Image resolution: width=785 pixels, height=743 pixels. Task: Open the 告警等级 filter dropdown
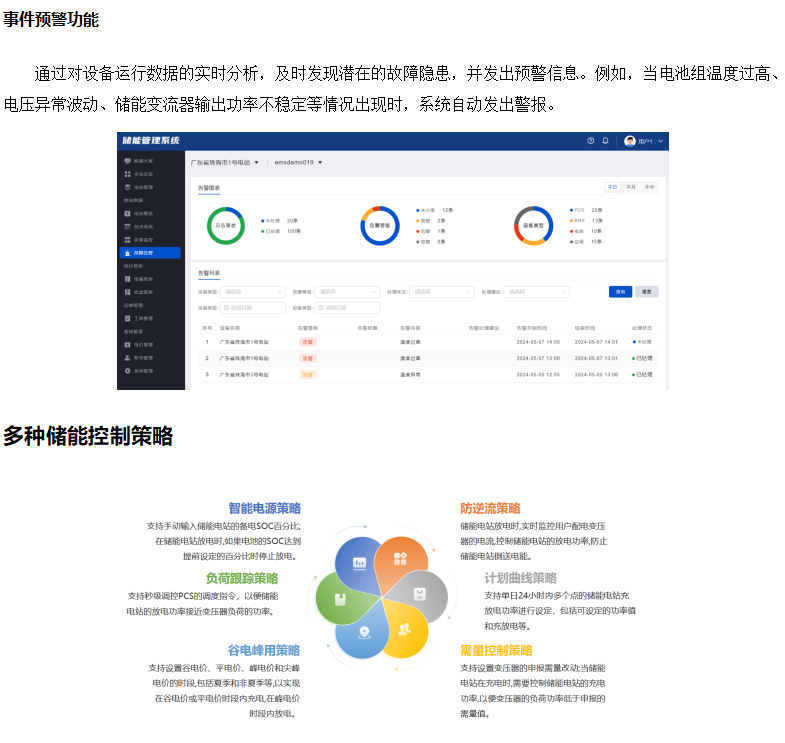(348, 292)
